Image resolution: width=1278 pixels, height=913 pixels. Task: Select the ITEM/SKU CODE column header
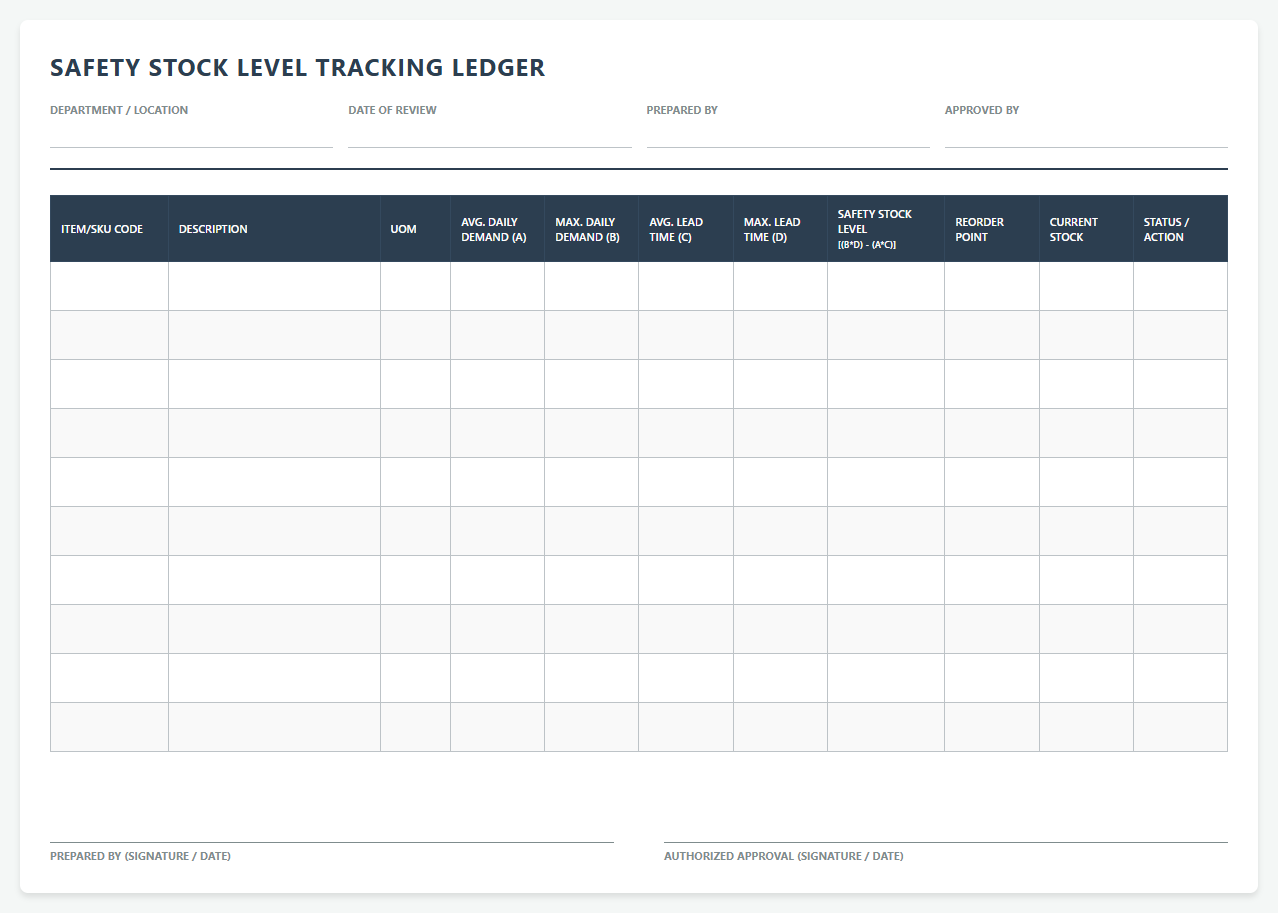(109, 229)
